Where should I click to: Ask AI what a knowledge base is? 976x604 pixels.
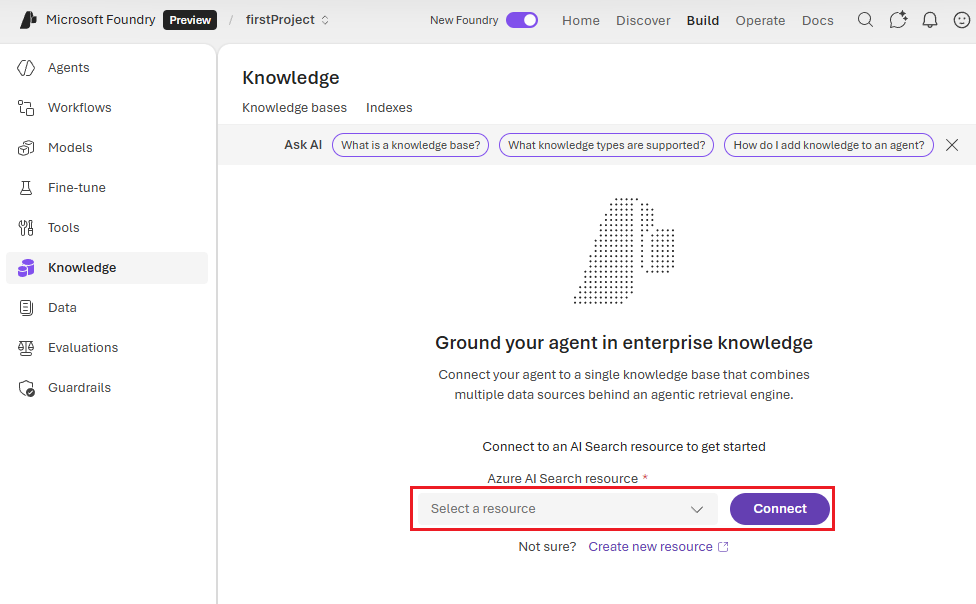(410, 144)
